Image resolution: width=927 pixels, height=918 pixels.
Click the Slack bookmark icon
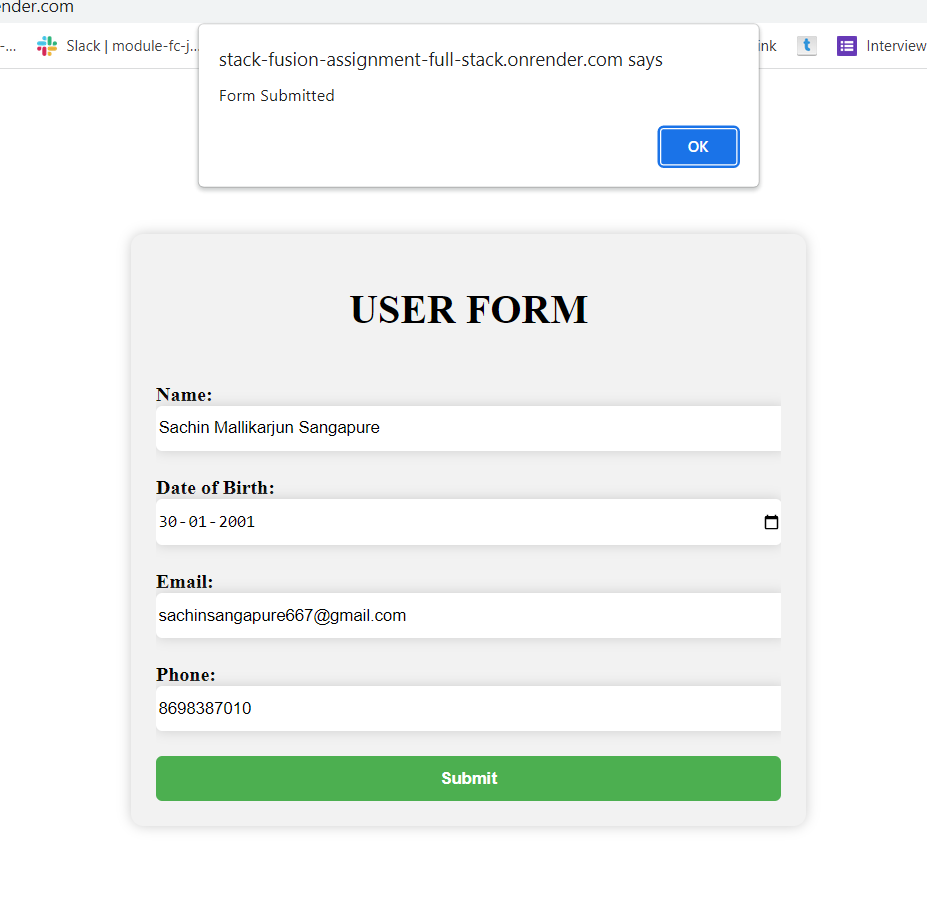pos(46,45)
